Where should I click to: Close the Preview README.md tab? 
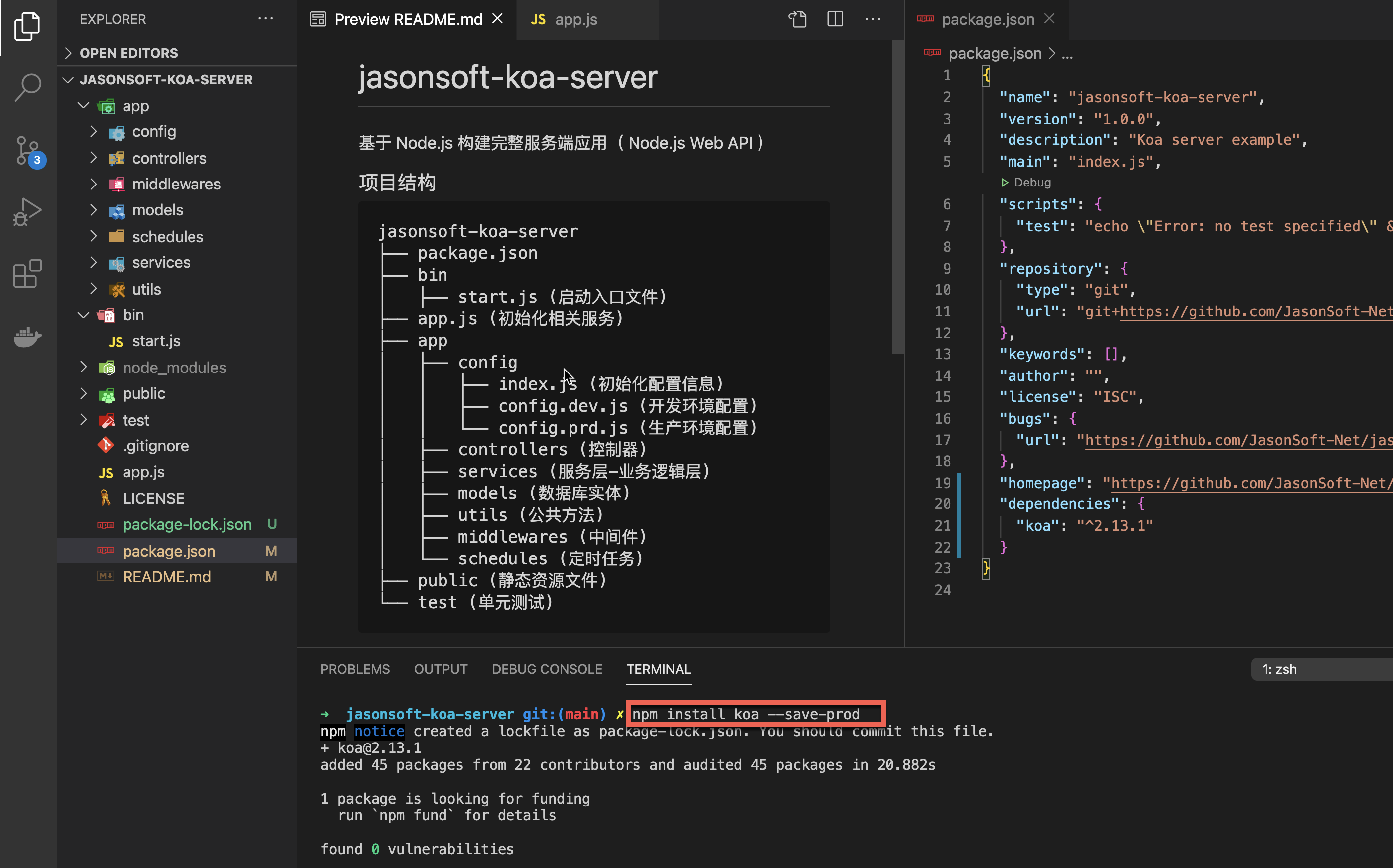point(497,19)
